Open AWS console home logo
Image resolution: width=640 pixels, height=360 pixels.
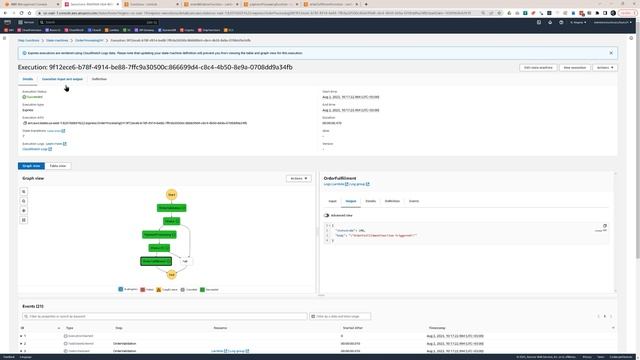pyautogui.click(x=8, y=22)
